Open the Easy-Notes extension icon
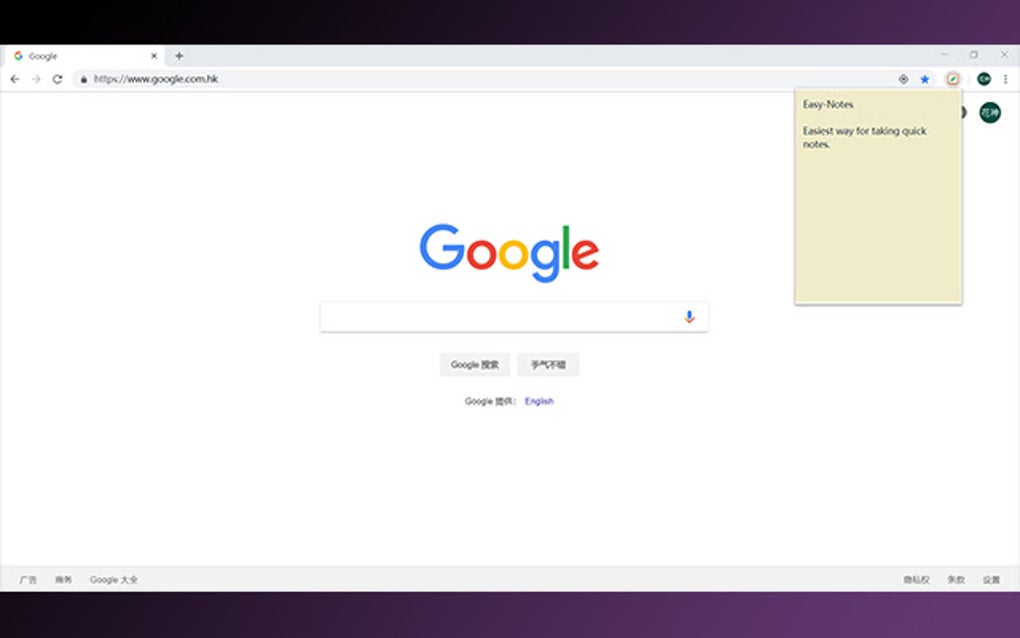The width and height of the screenshot is (1020, 638). 952,79
